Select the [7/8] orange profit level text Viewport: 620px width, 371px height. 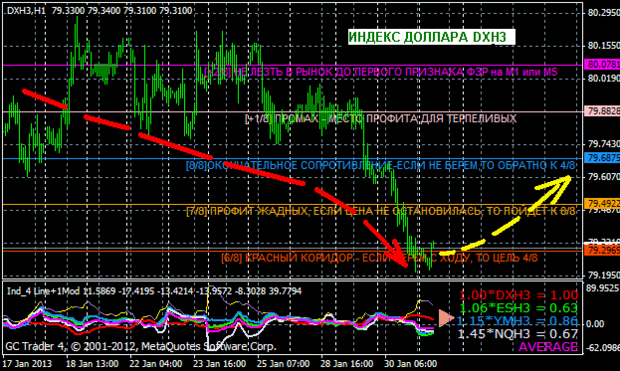[x=380, y=211]
